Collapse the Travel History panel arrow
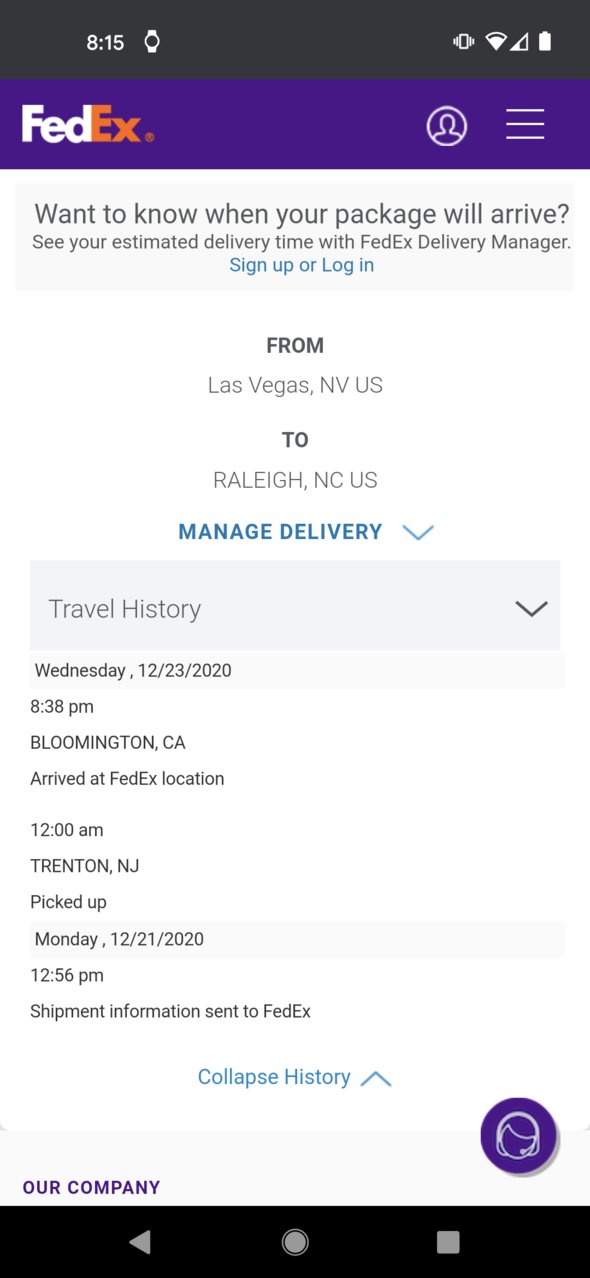Screen dimensions: 590x1278 531,608
